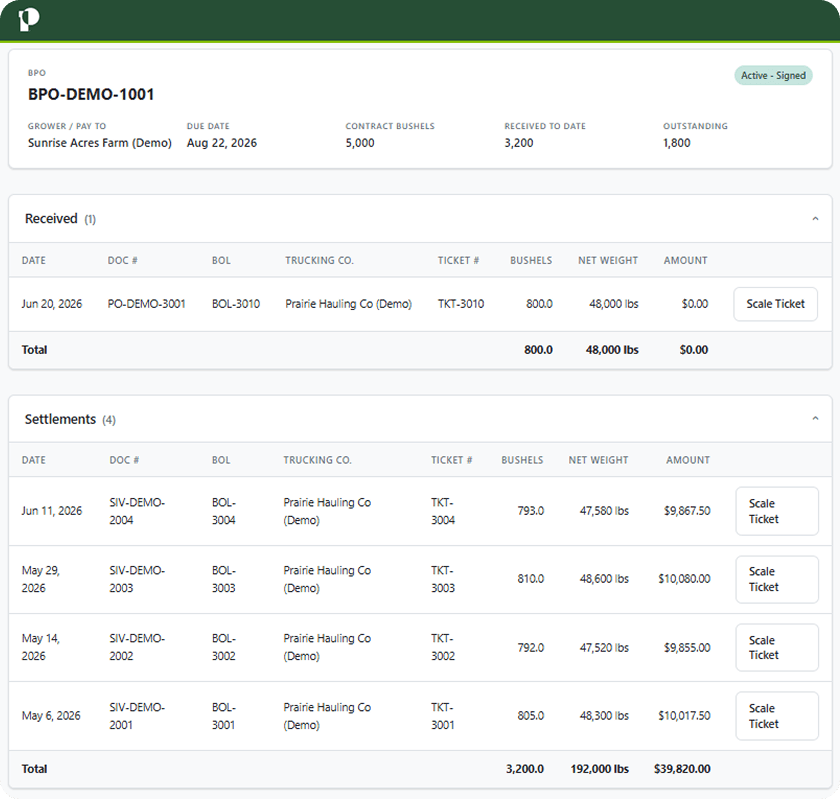The height and width of the screenshot is (799, 840).
Task: Select the BPO-DEMO-1001 title
Action: [91, 94]
